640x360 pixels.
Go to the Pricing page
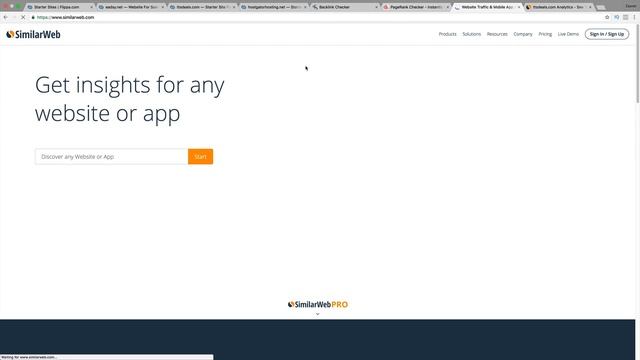pos(545,34)
